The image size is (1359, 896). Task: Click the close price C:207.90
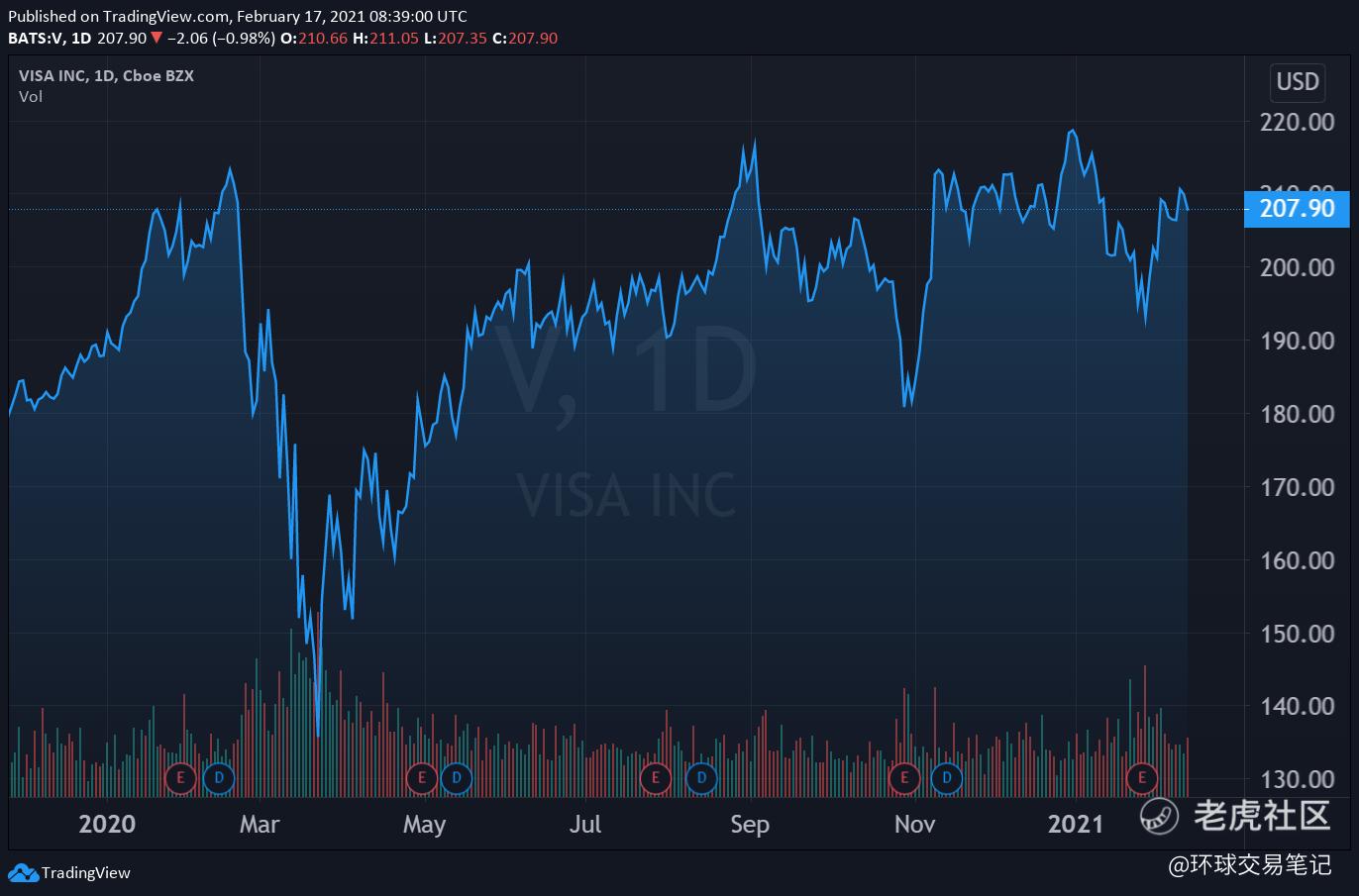(x=525, y=39)
